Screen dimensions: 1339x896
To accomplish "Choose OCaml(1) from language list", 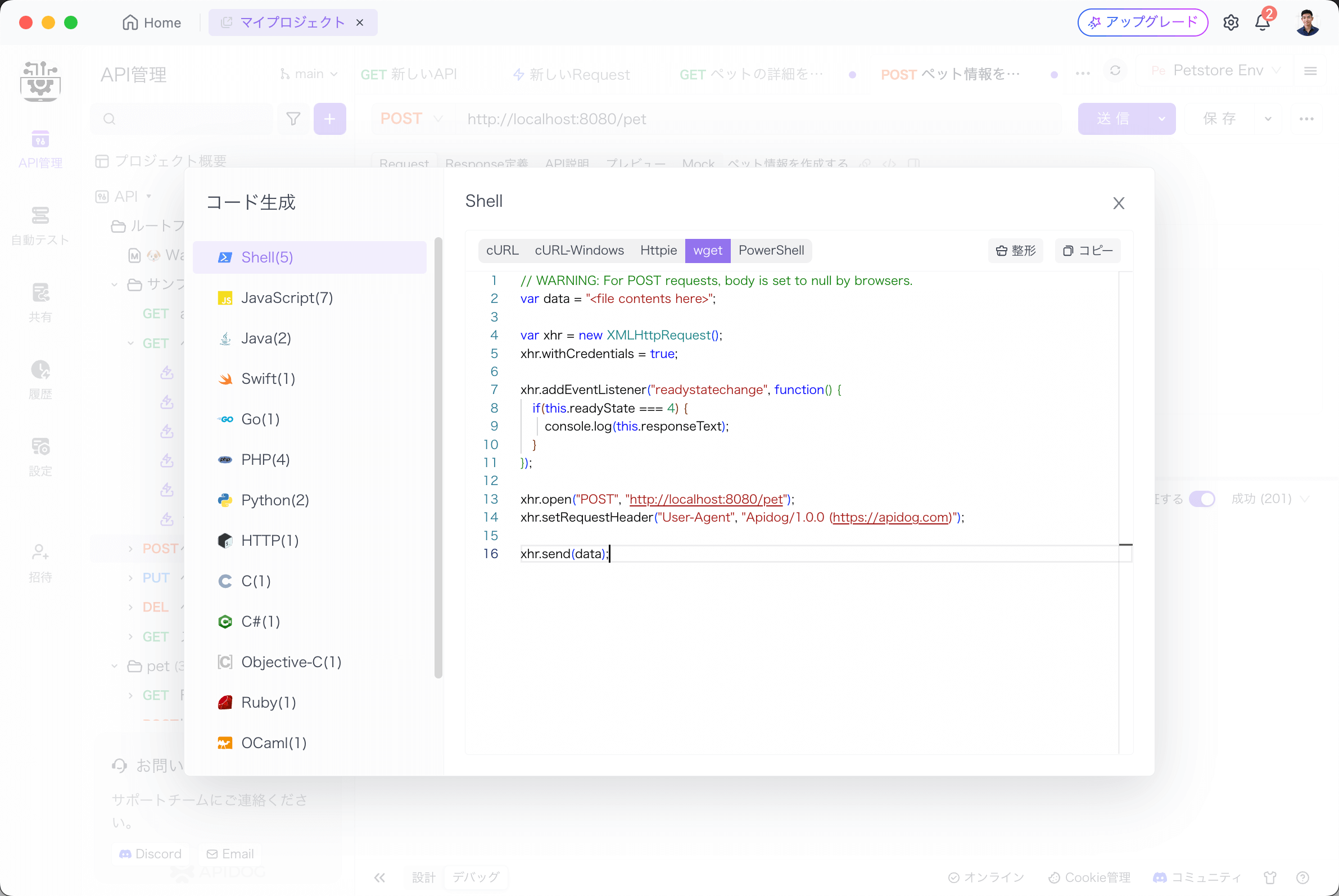I will point(309,743).
